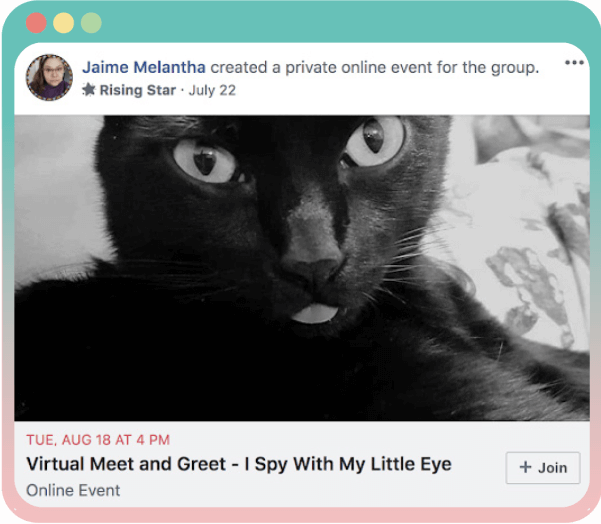Click the TUE, AUG 18 AT 4 PM date
601x524 pixels.
point(98,439)
